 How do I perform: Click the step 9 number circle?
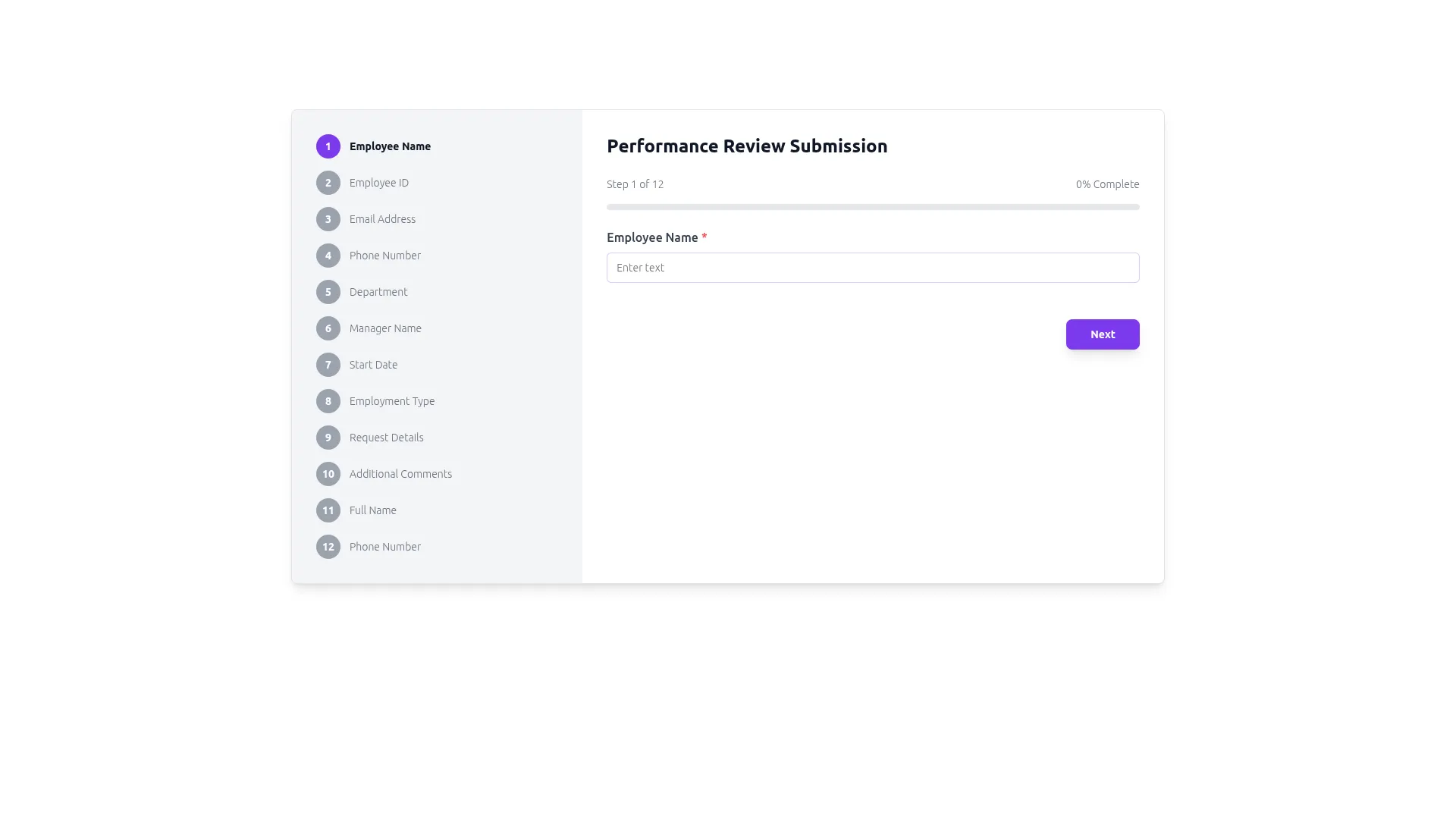tap(328, 438)
